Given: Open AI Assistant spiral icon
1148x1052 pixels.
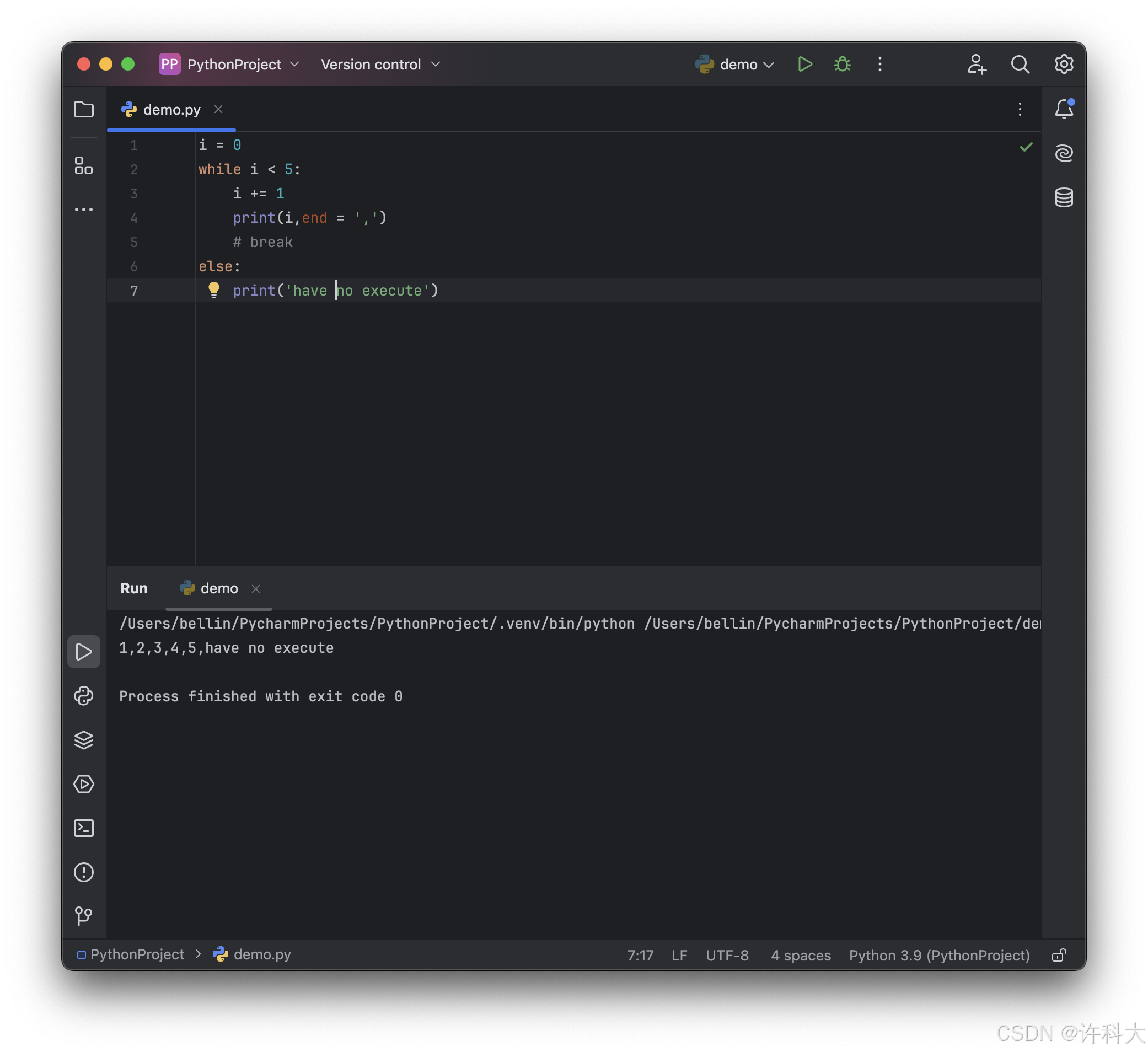Looking at the screenshot, I should [x=1064, y=153].
